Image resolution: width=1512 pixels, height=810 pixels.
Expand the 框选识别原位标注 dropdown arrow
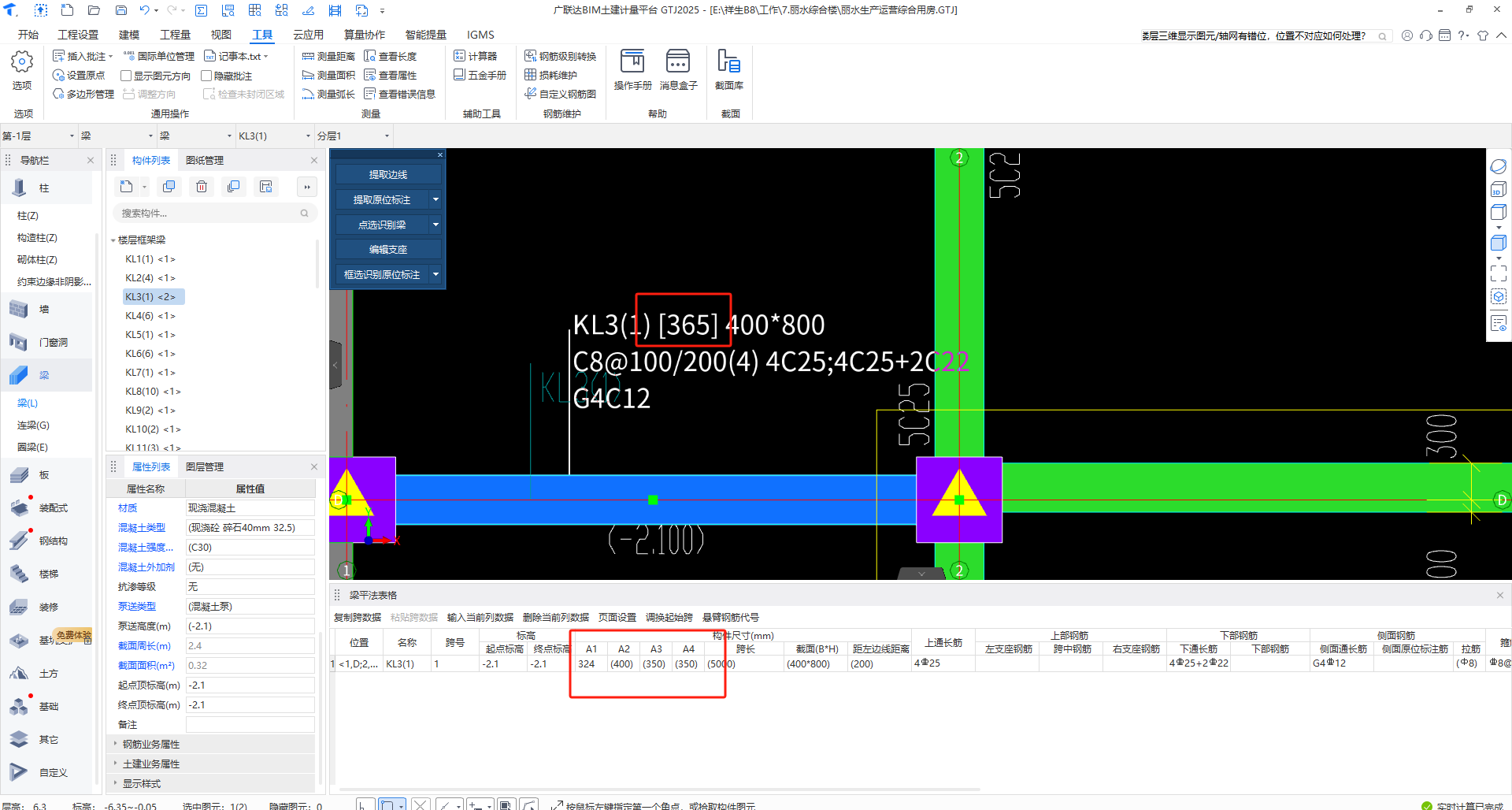(x=435, y=274)
